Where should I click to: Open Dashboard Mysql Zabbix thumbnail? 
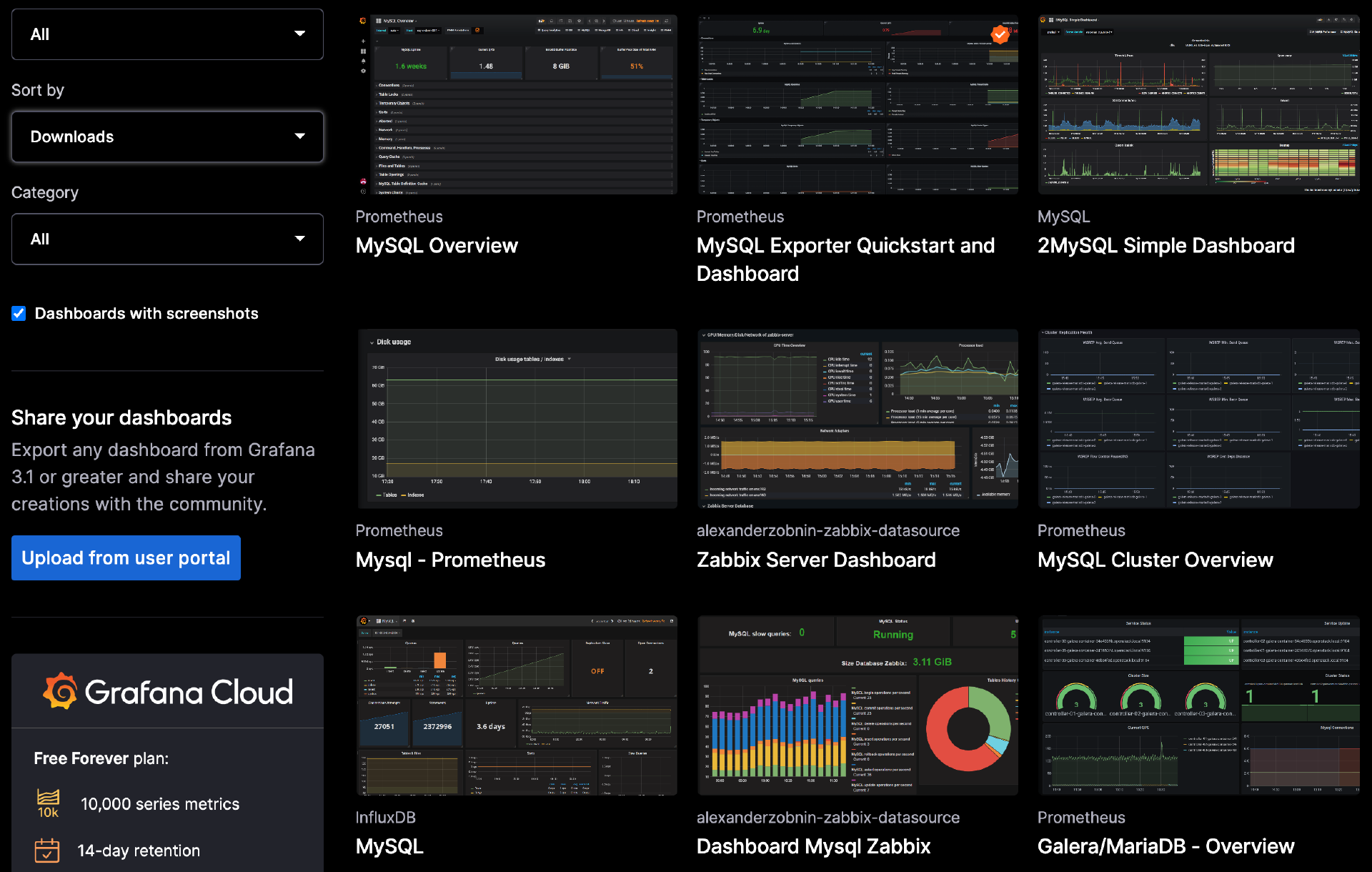tap(857, 705)
